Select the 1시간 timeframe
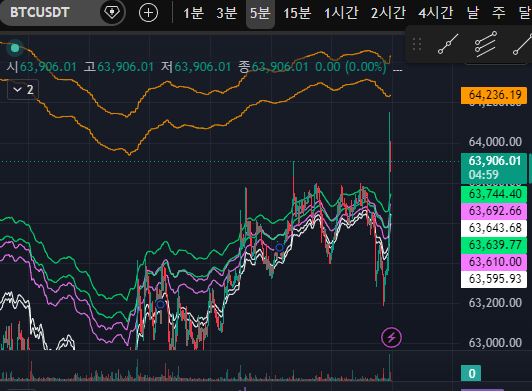The image size is (532, 391). [x=341, y=13]
